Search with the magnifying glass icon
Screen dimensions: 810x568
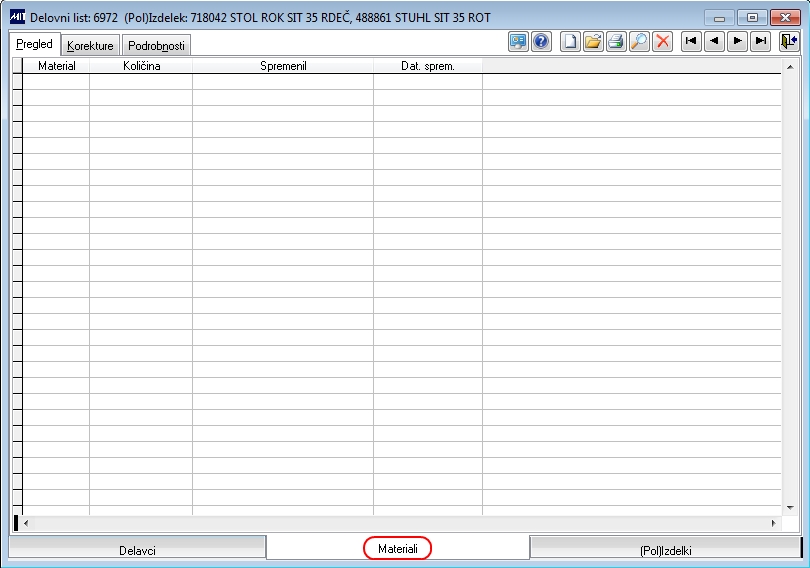pos(640,41)
